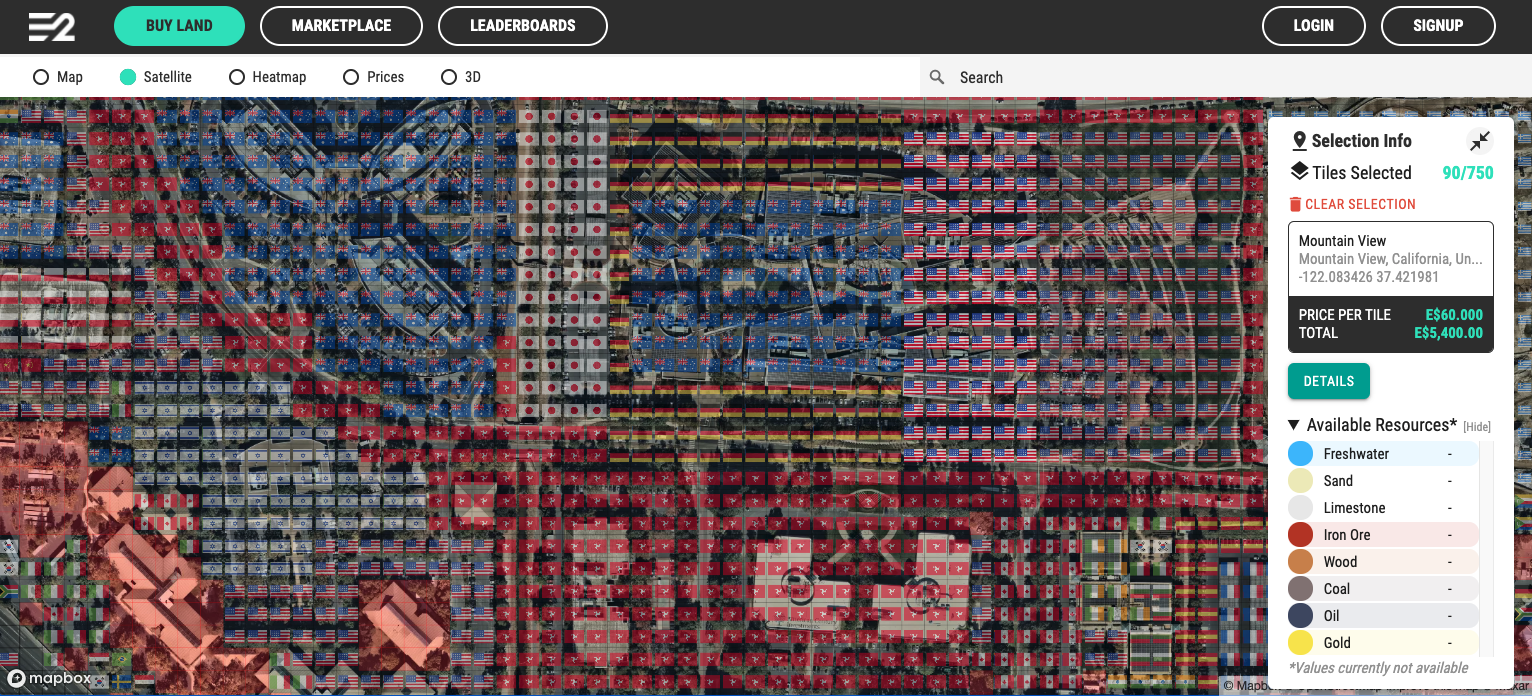Click the yellow Gold color swatch
This screenshot has width=1532, height=696.
1301,642
